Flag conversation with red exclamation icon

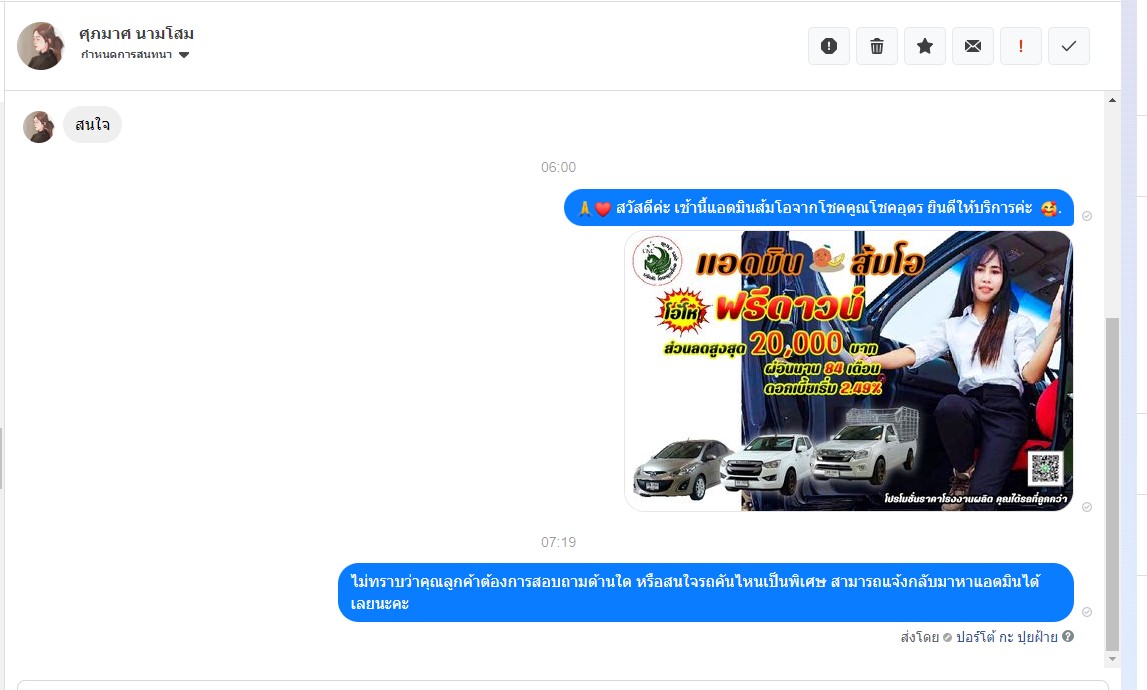[x=1020, y=46]
